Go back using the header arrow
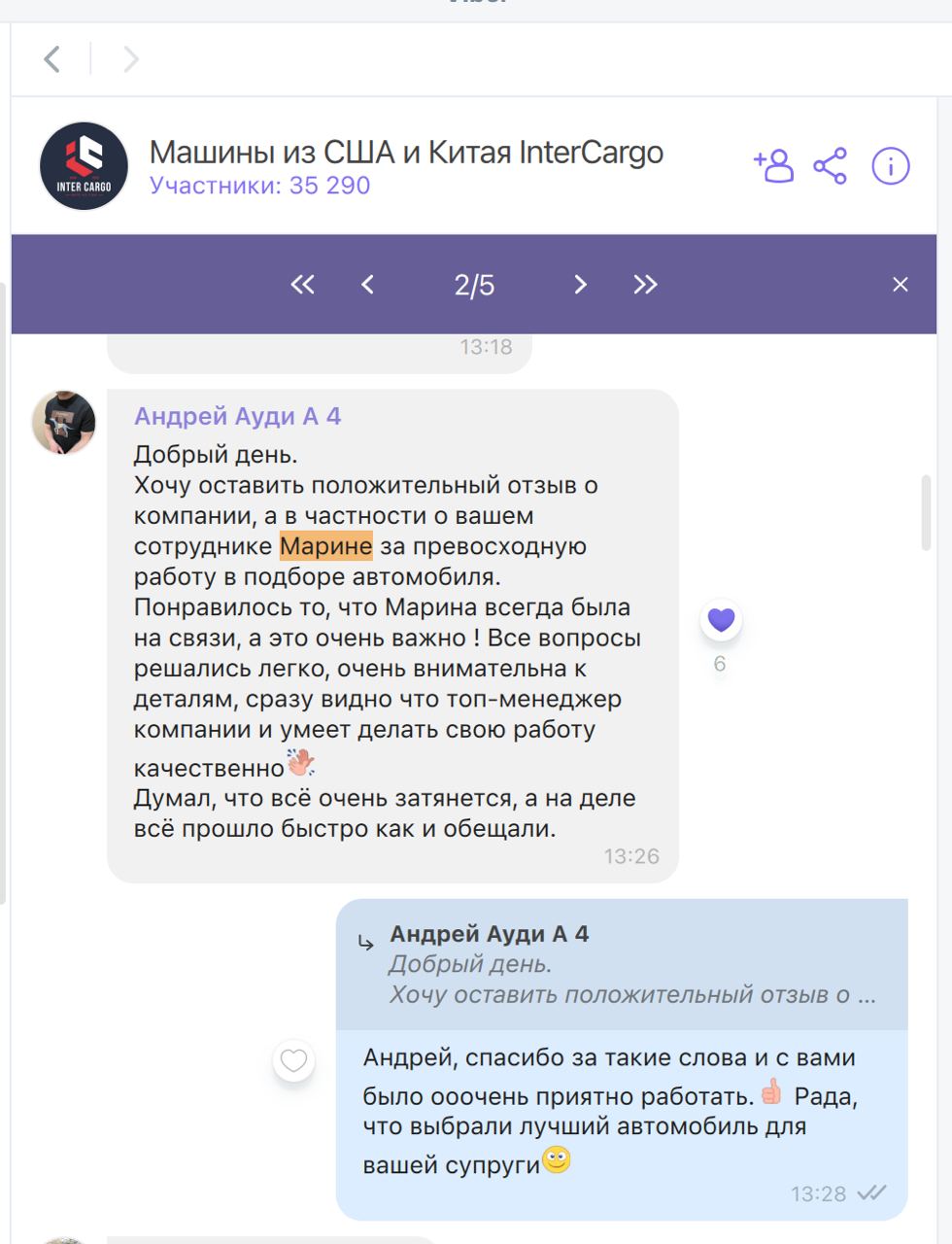 pos(52,59)
